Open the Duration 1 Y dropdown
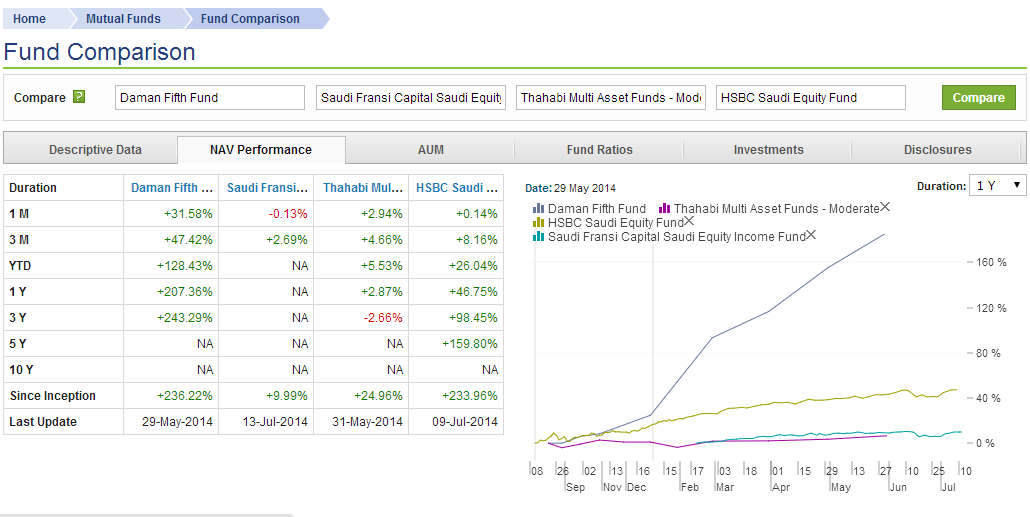Image resolution: width=1030 pixels, height=517 pixels. [997, 186]
